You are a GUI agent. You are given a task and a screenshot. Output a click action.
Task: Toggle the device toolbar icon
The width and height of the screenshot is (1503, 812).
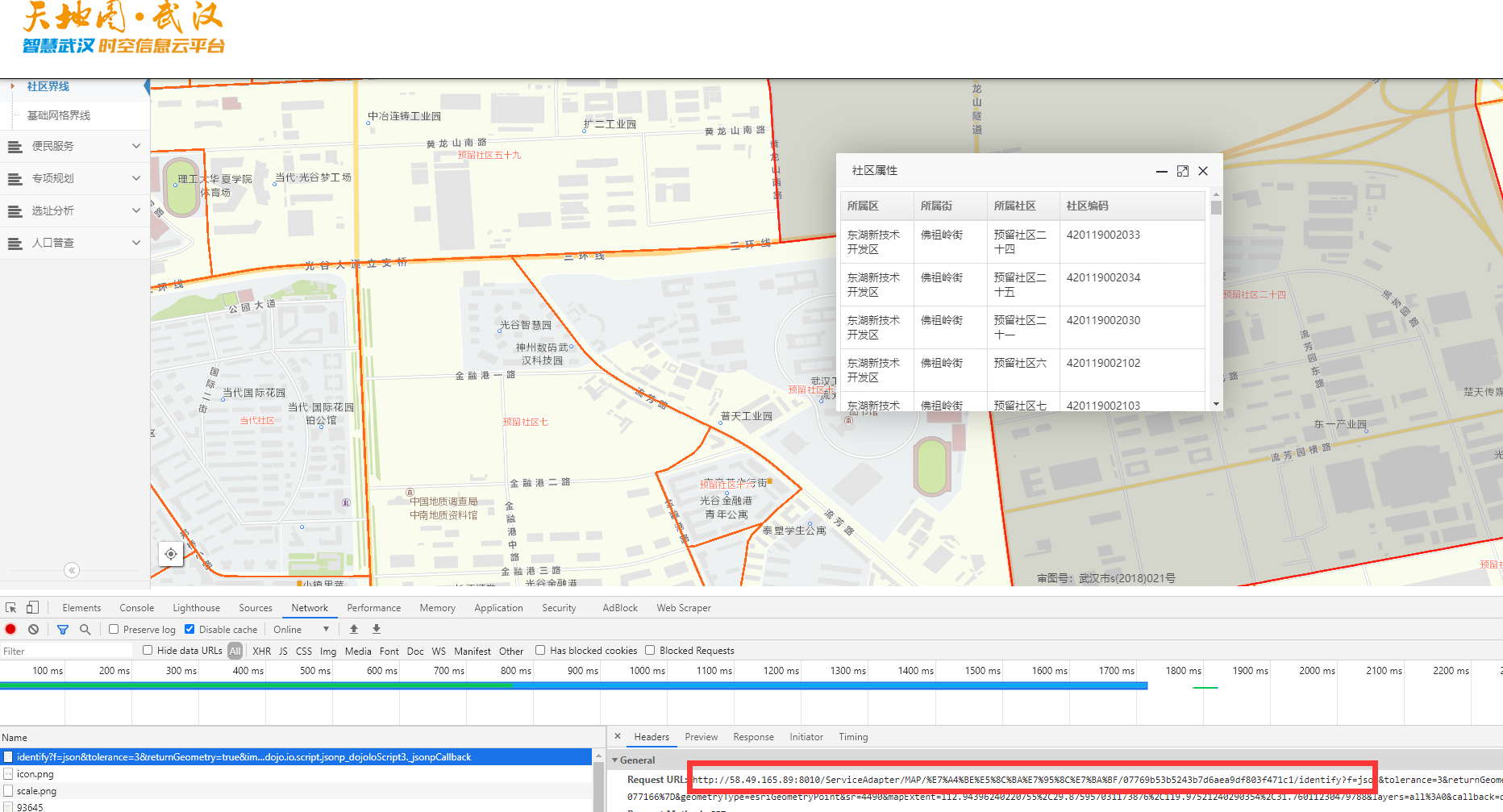click(x=32, y=607)
